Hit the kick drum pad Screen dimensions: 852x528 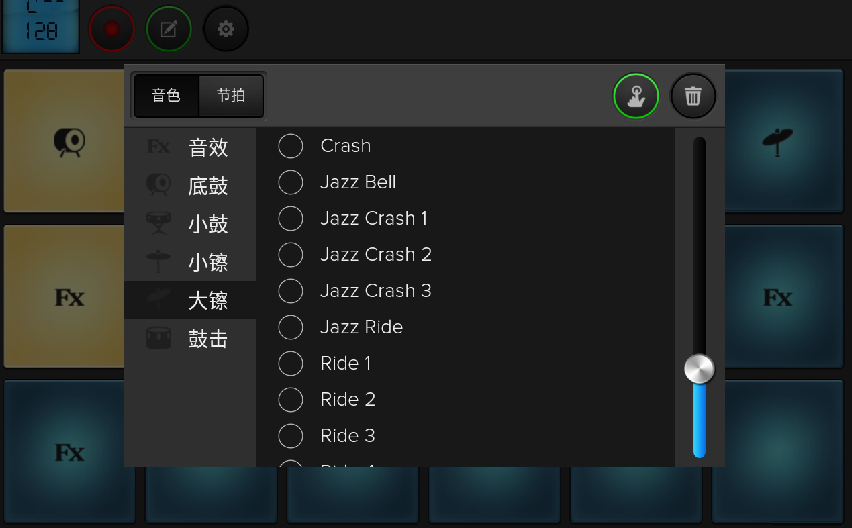tap(68, 141)
